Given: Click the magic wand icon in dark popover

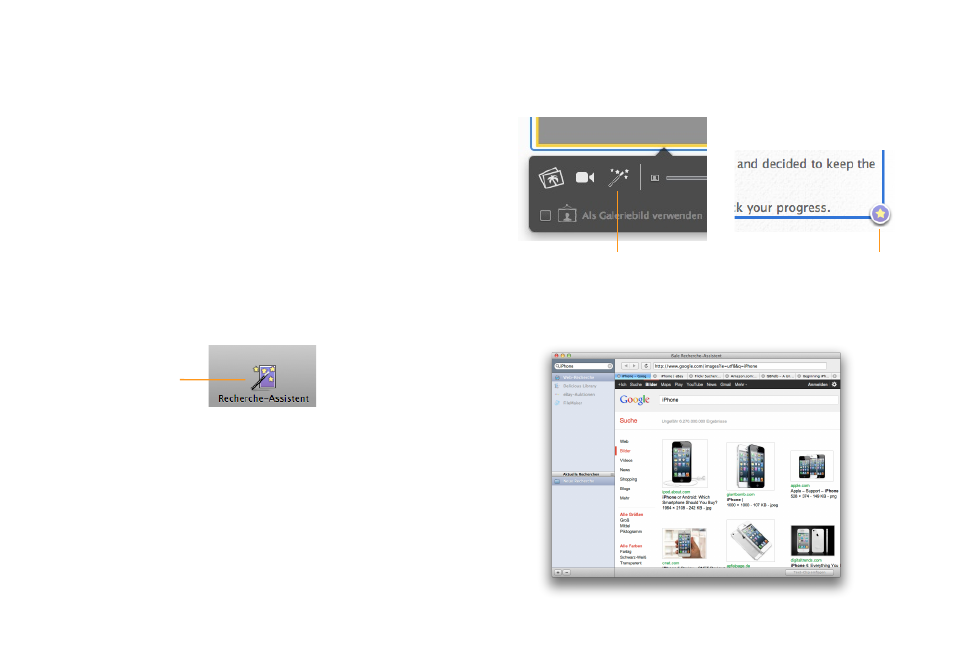Looking at the screenshot, I should point(618,178).
